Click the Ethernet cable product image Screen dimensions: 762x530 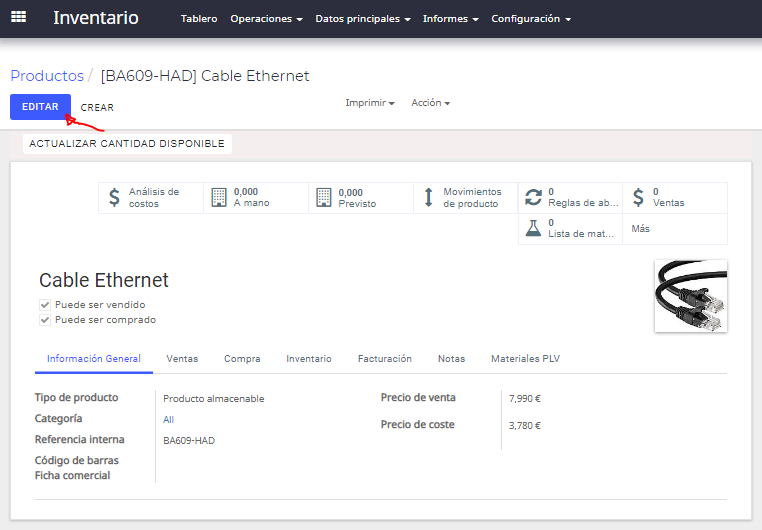691,296
